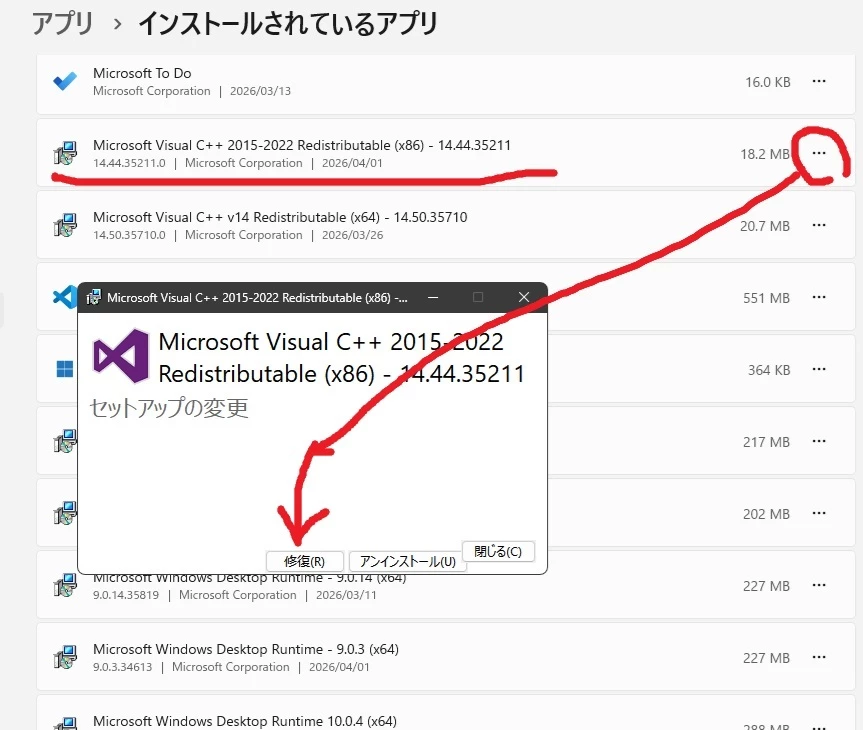Click the setup dialog title bar icon
Image resolution: width=863 pixels, height=730 pixels.
[x=94, y=297]
